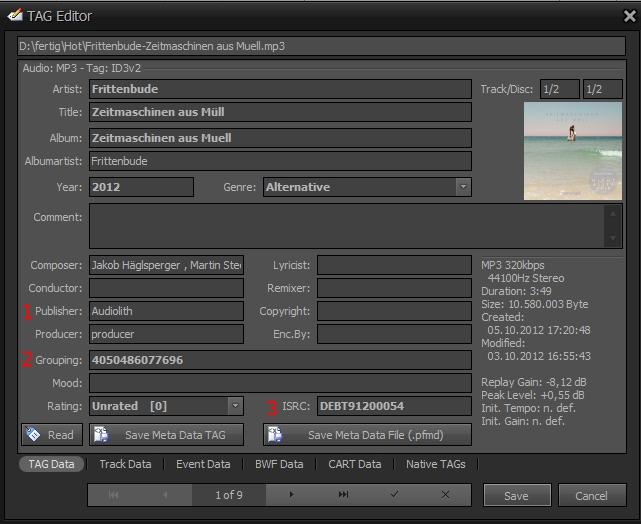Click the Cancel button
The height and width of the screenshot is (524, 641).
[x=592, y=495]
